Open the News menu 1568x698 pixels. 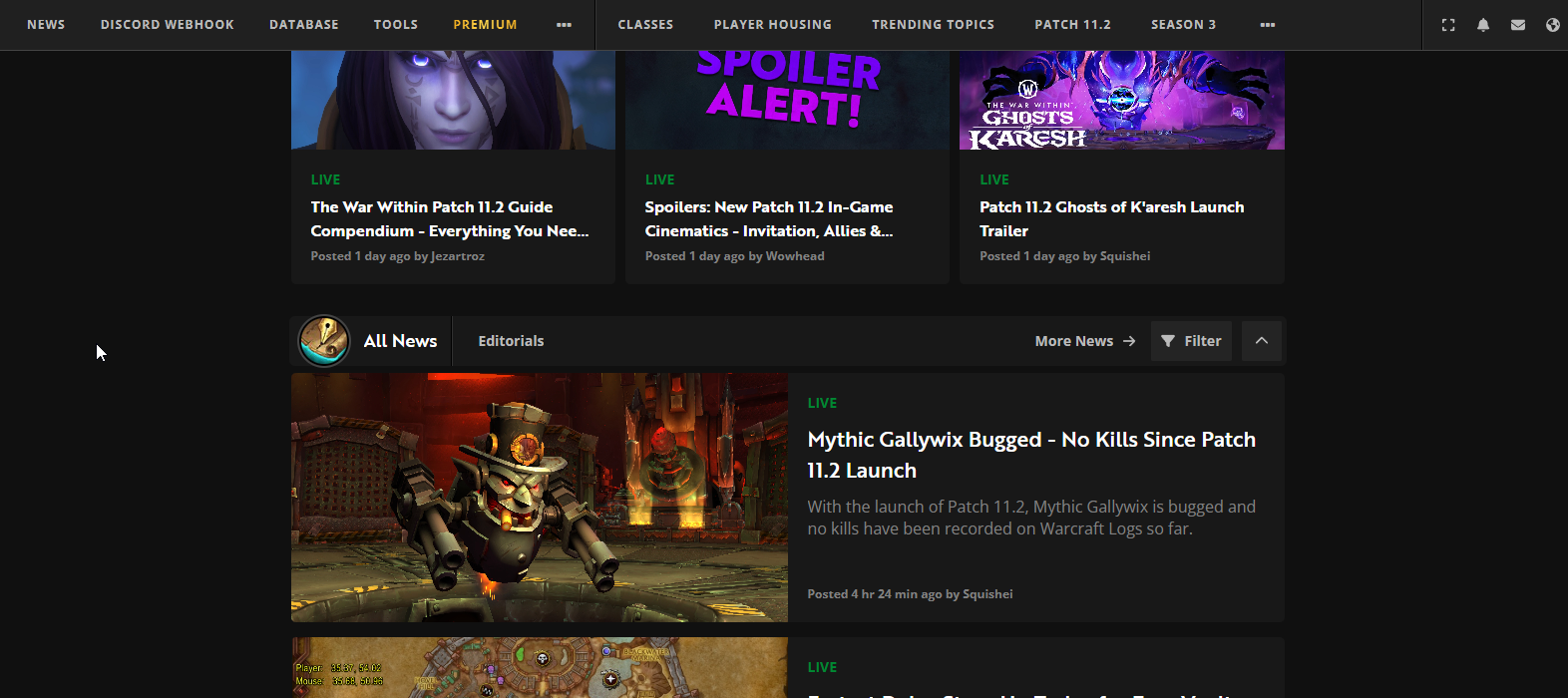point(46,25)
